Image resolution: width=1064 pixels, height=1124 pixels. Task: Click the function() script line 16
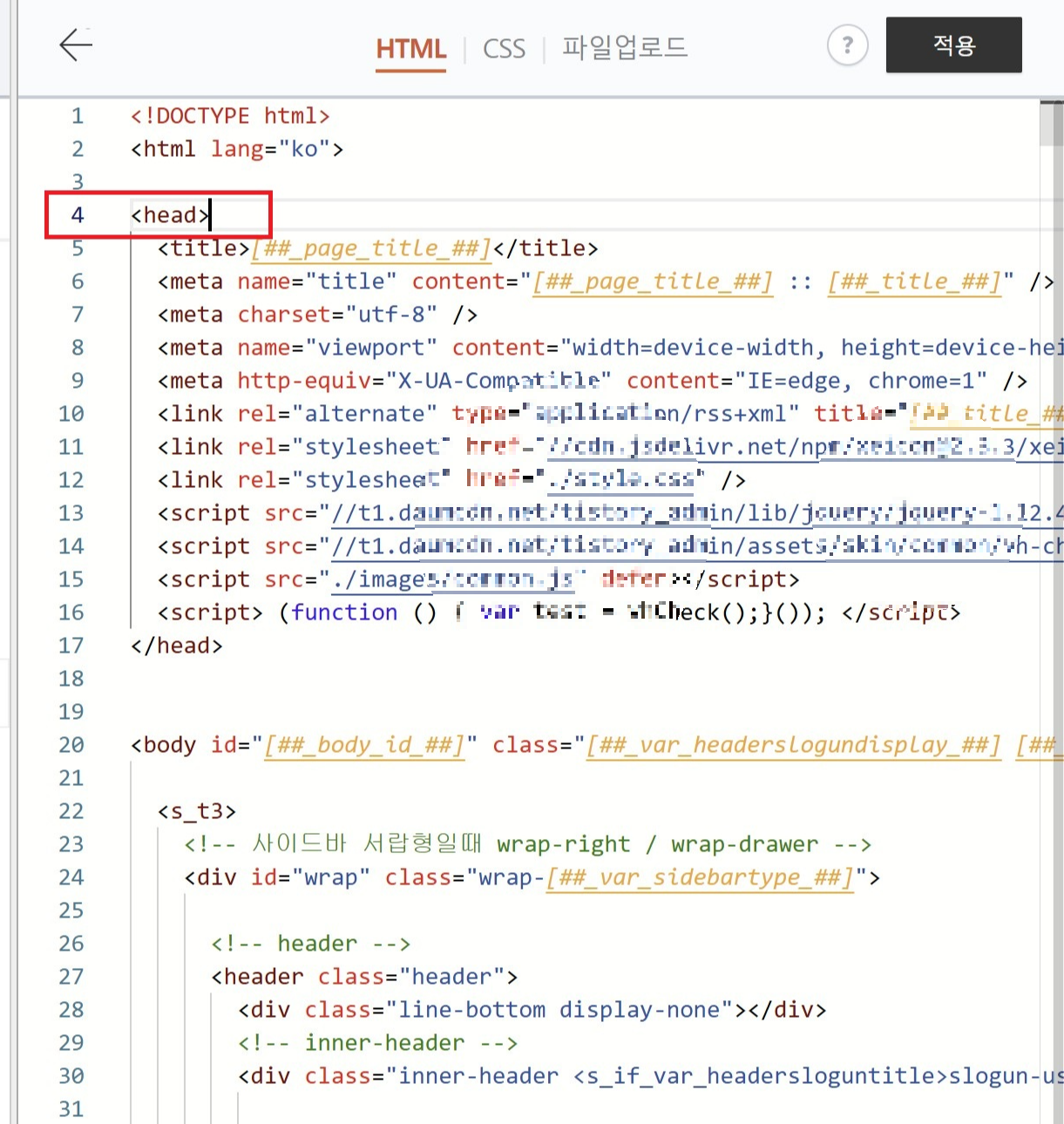click(559, 613)
